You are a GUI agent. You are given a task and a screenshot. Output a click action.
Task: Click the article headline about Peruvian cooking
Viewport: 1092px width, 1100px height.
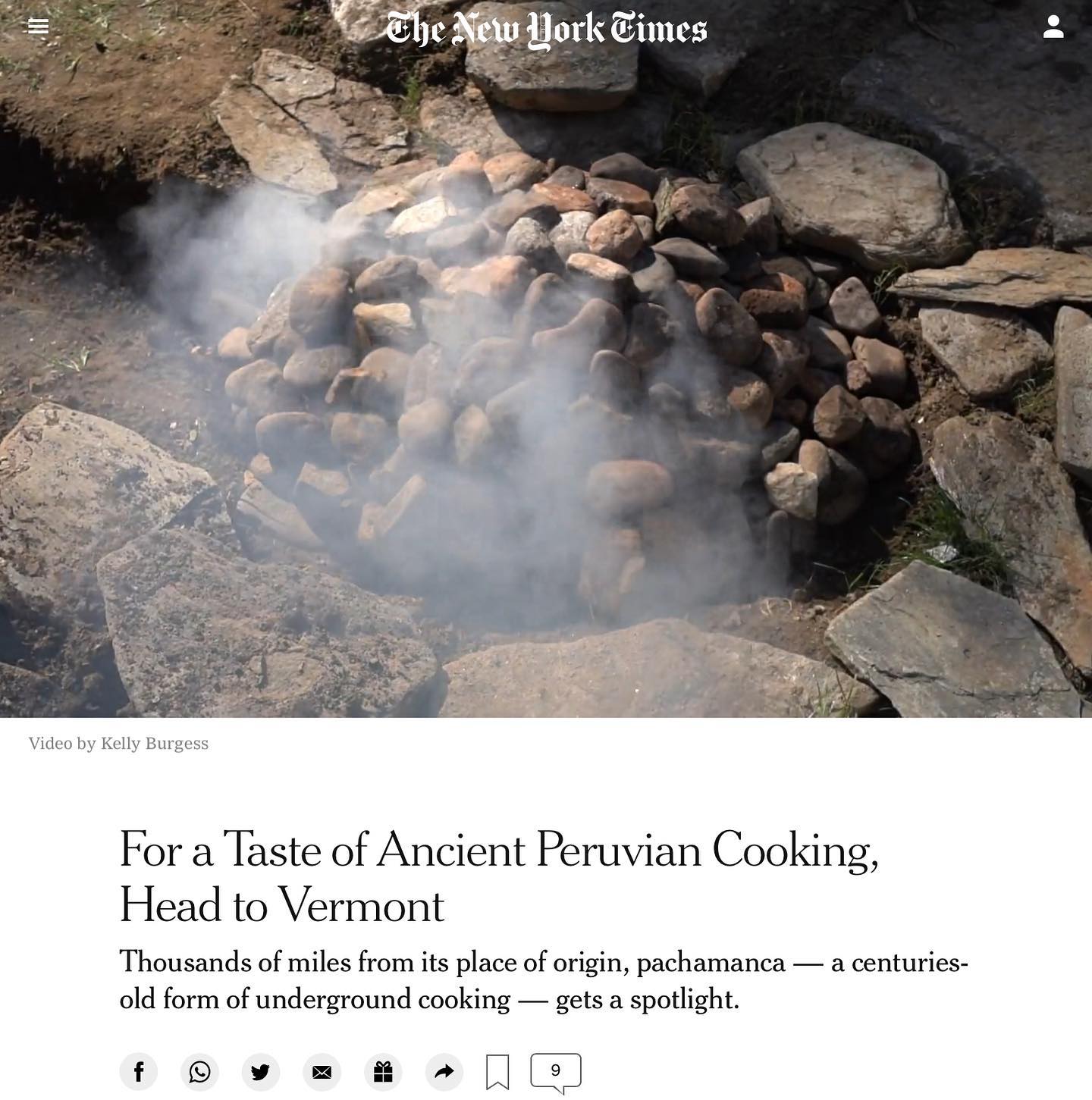click(500, 877)
